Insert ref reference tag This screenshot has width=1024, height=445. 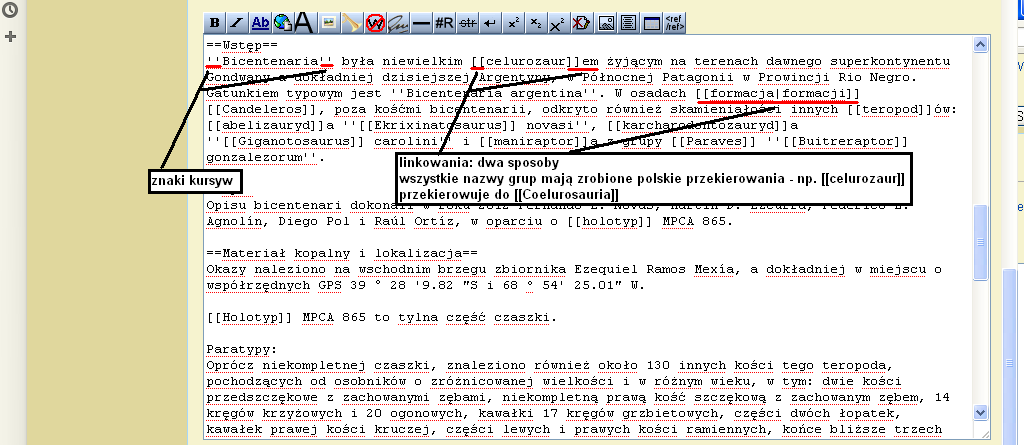click(675, 22)
